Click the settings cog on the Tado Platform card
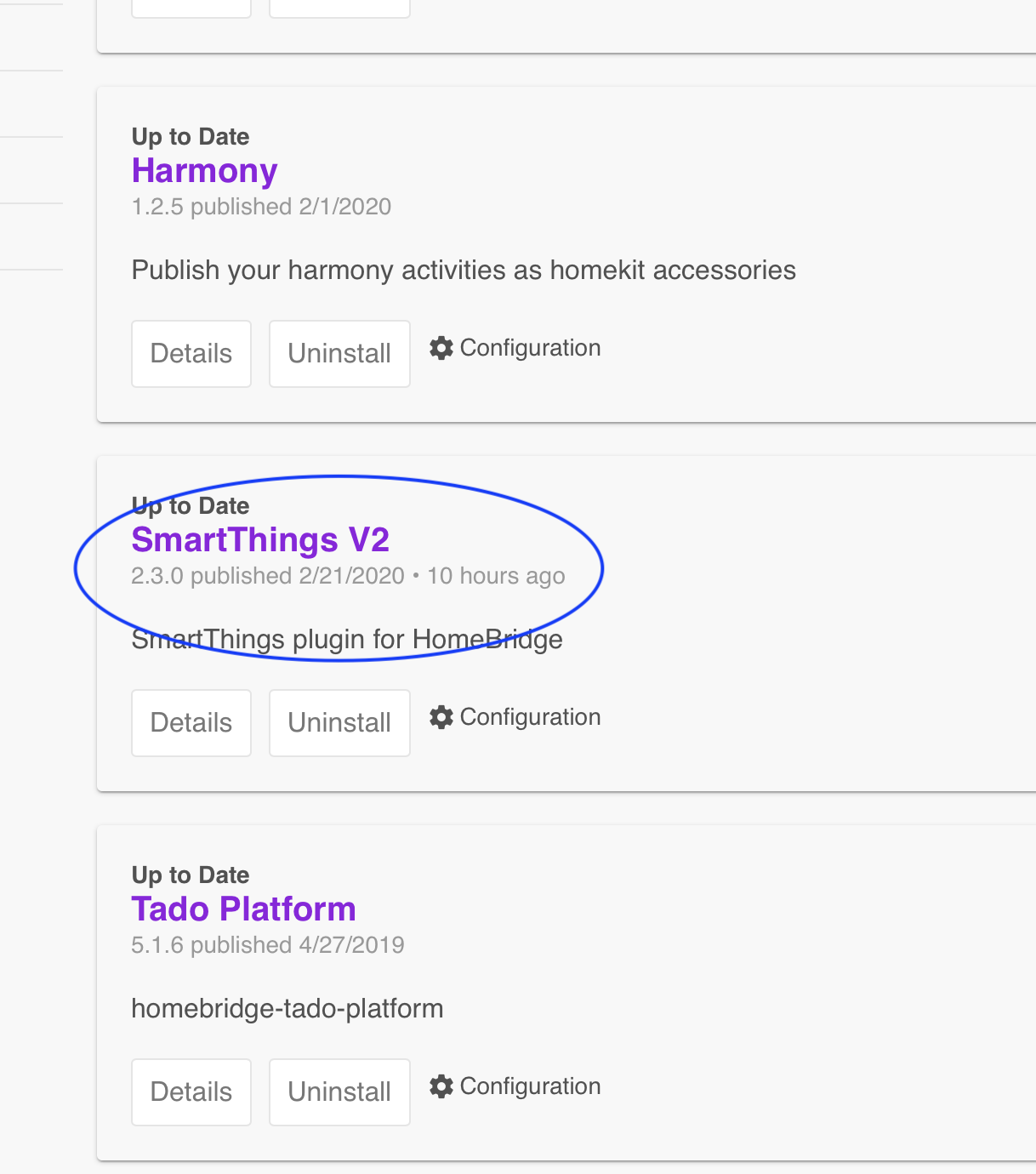The width and height of the screenshot is (1036, 1174). tap(441, 1086)
